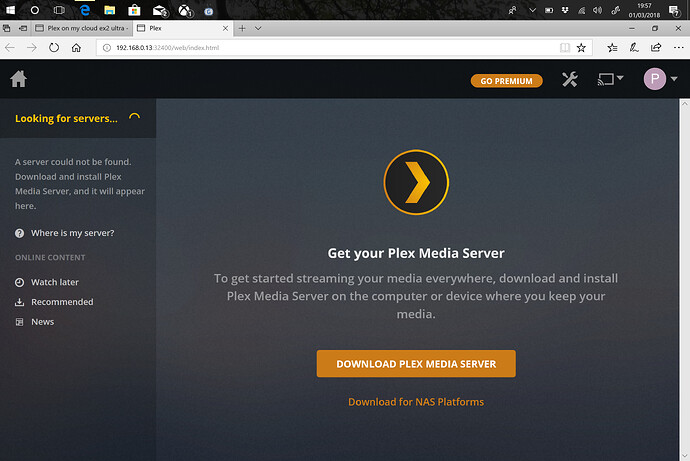The height and width of the screenshot is (461, 690).
Task: Click the News newspaper icon
Action: [19, 322]
